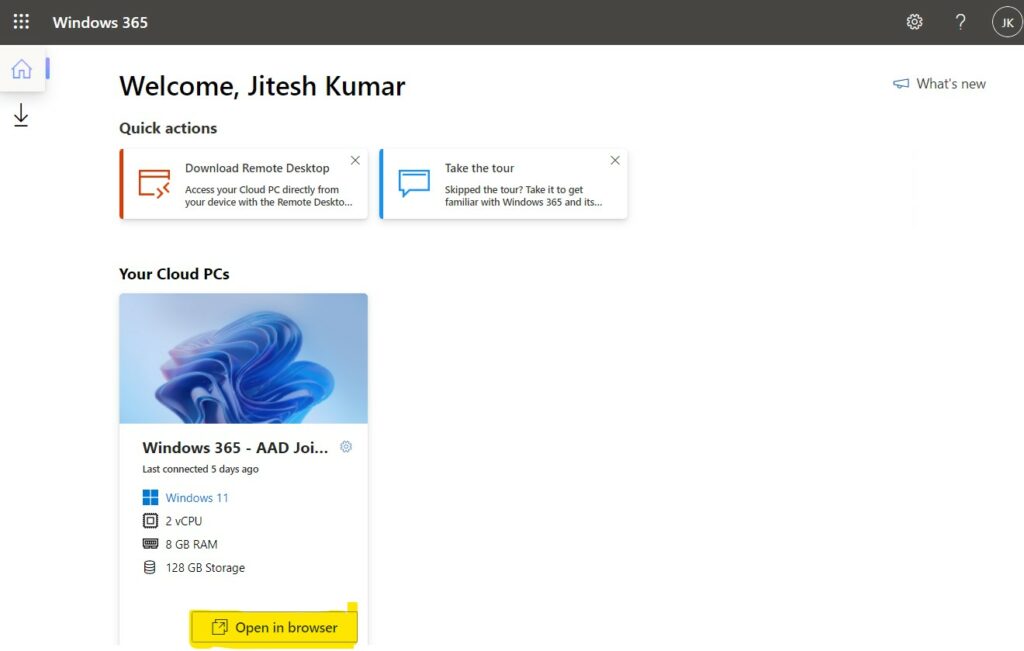Dismiss the Download Remote Desktop card
1024x651 pixels.
[x=355, y=161]
